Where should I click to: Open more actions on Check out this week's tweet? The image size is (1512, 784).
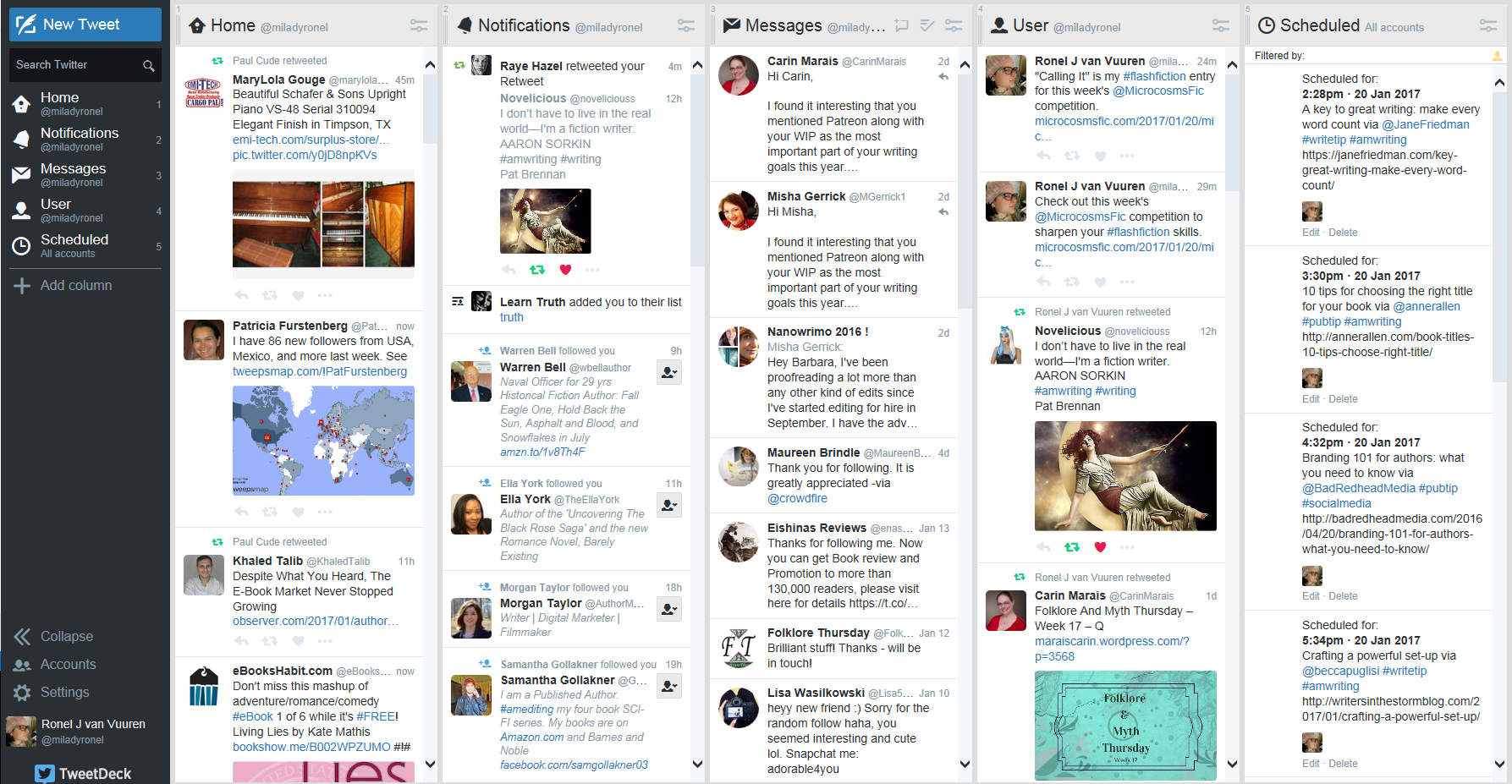(1127, 282)
